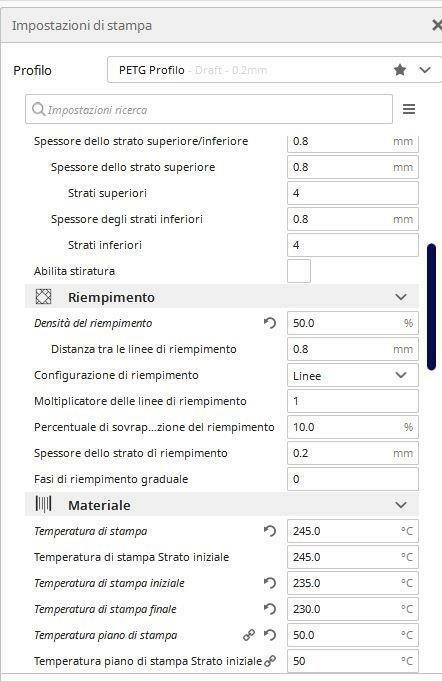Click Moltiplicatore delle linee di riempimento field

tap(353, 401)
